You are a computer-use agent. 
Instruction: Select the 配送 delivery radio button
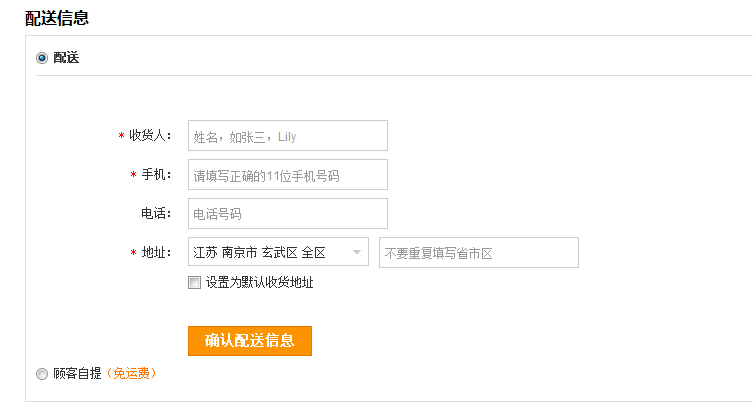42,58
